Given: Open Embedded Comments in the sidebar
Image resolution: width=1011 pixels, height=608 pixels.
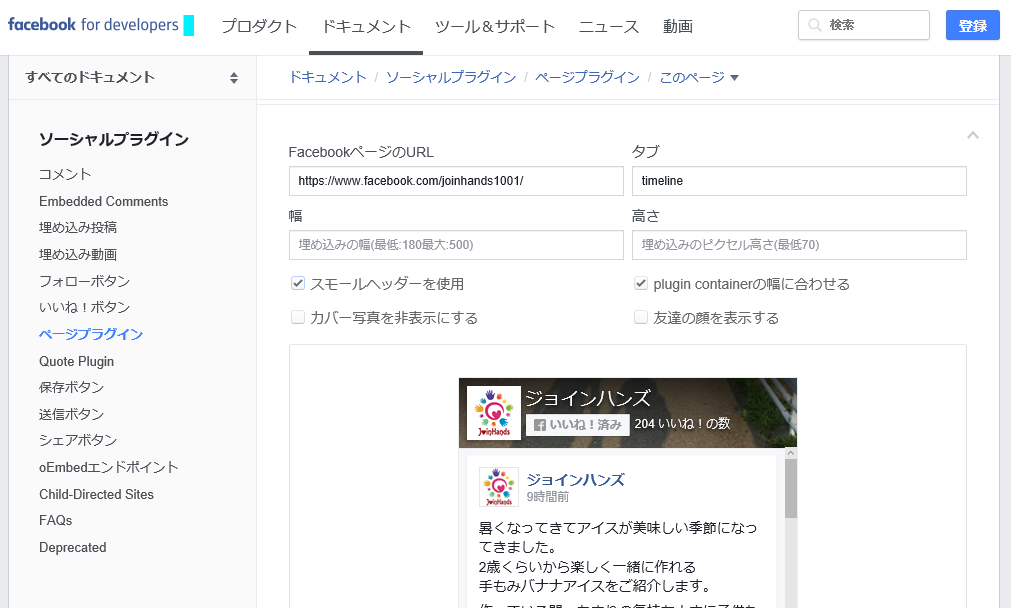Looking at the screenshot, I should 104,201.
